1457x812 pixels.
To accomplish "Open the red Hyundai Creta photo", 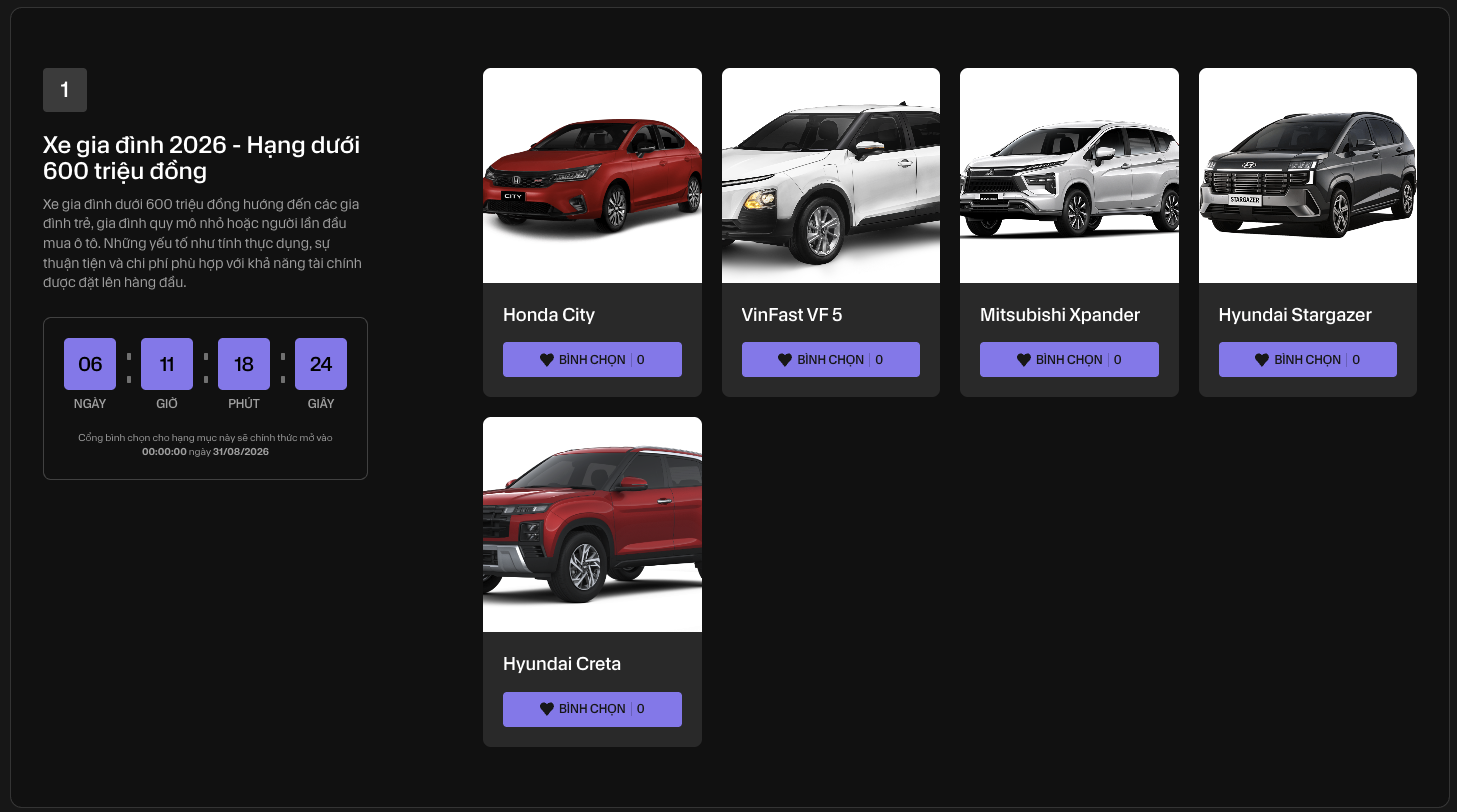I will click(x=592, y=525).
